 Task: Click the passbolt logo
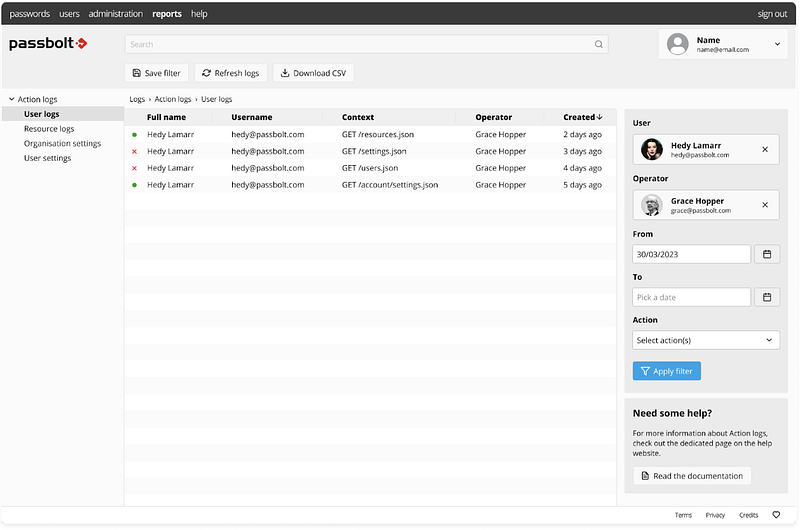pos(48,43)
